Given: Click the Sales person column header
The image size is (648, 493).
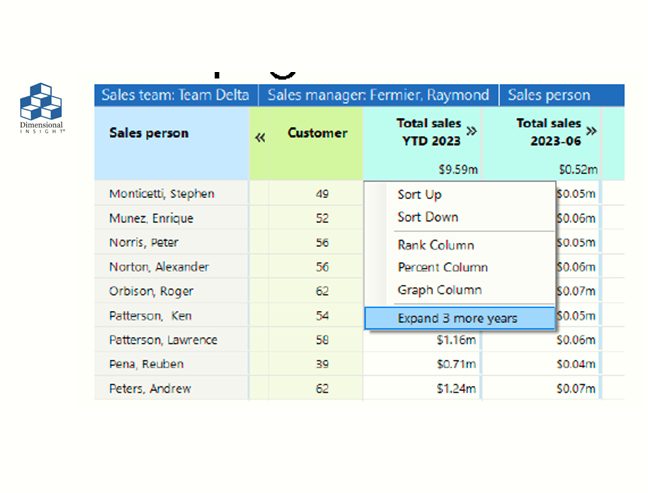Looking at the screenshot, I should click(x=148, y=133).
